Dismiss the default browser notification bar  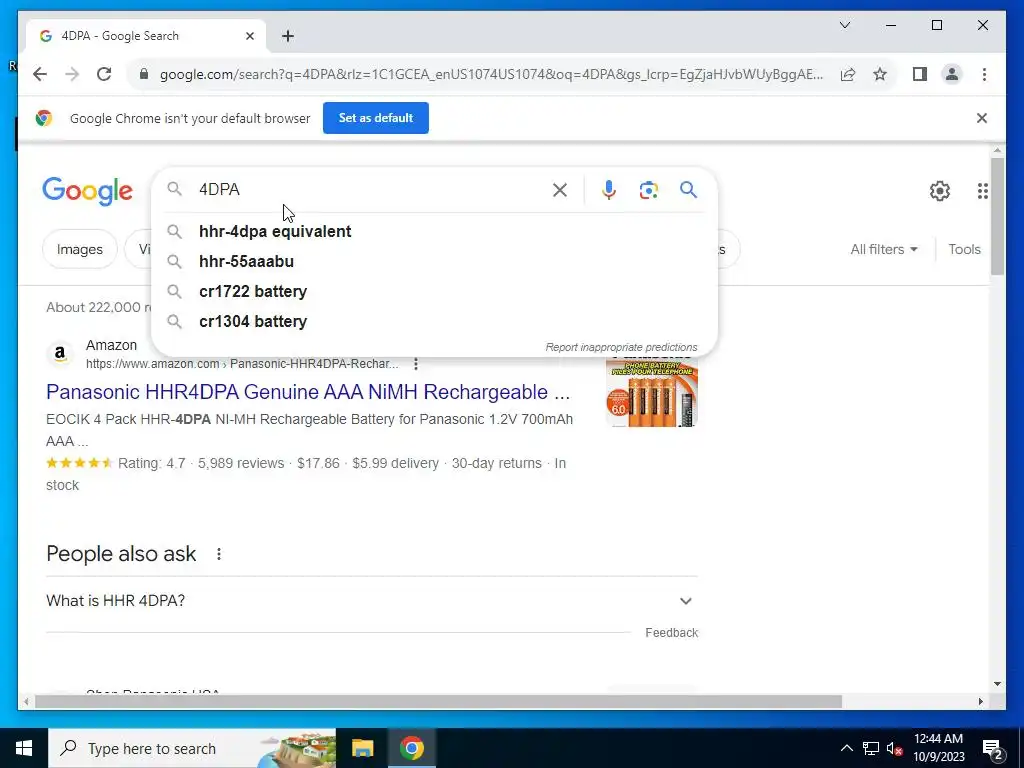pyautogui.click(x=982, y=118)
